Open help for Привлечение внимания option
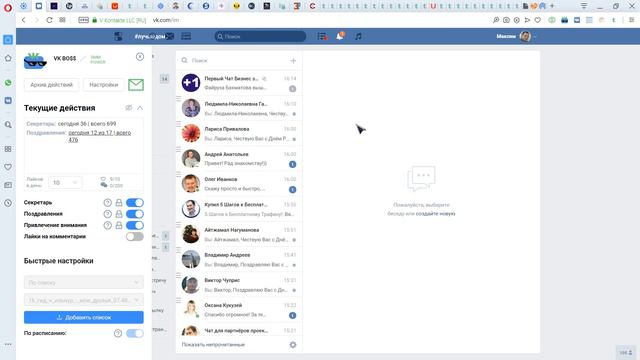 coord(107,225)
